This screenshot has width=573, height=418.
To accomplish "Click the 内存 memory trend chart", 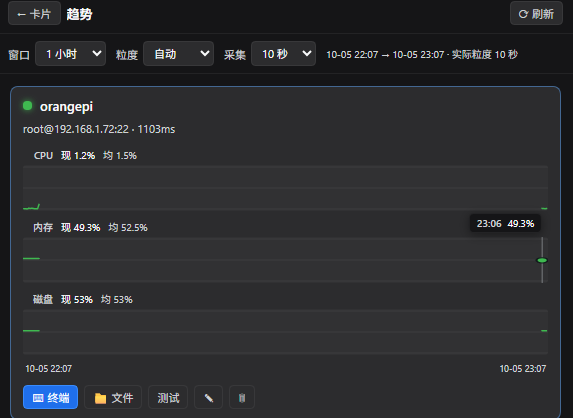I will (285, 260).
